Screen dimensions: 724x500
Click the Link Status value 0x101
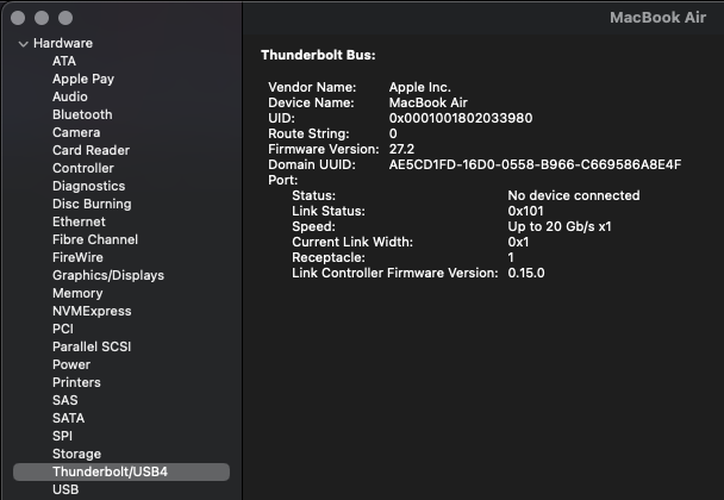525,211
